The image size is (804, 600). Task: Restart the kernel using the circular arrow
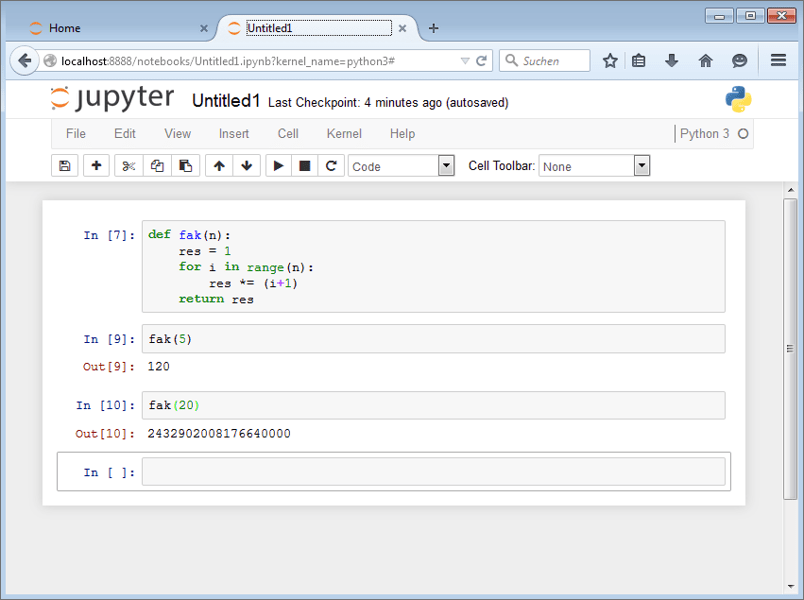coord(331,166)
